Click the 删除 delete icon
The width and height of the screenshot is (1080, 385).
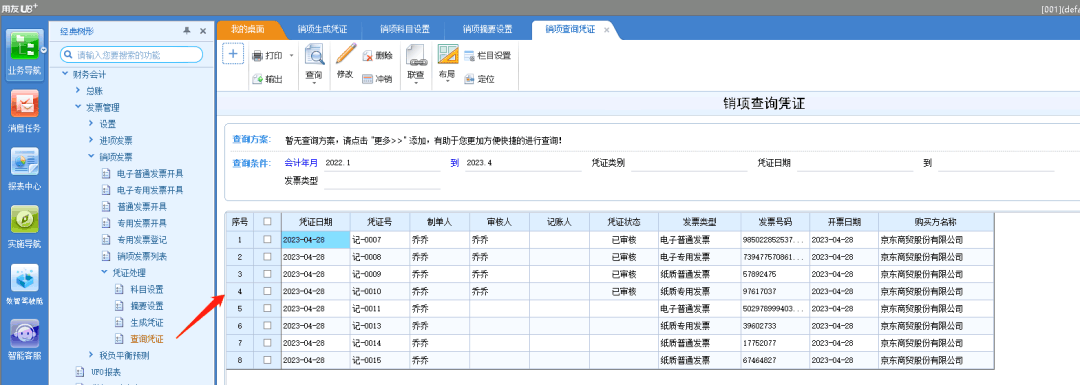[368, 56]
